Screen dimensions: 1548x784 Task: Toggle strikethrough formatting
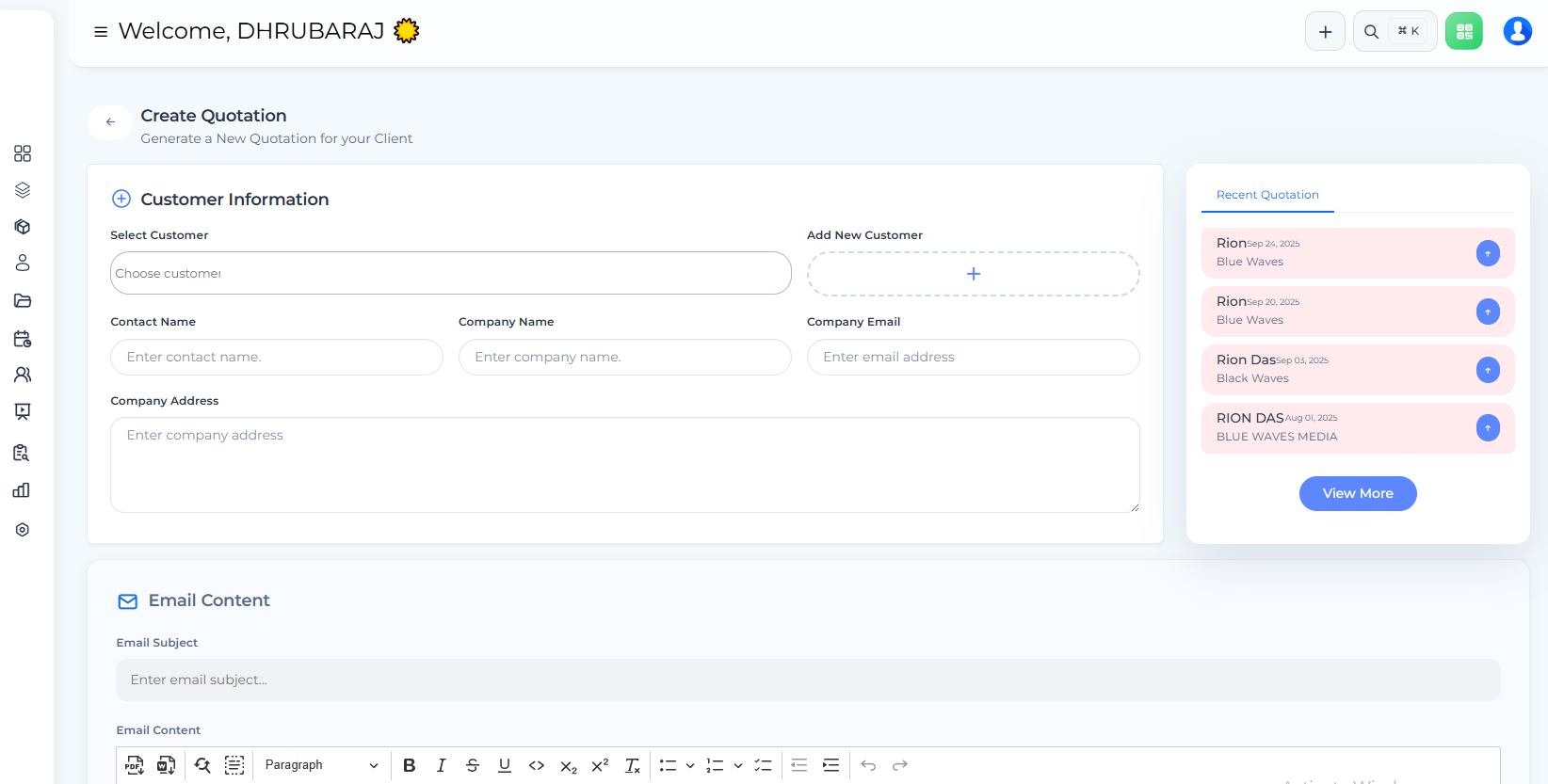pos(473,765)
